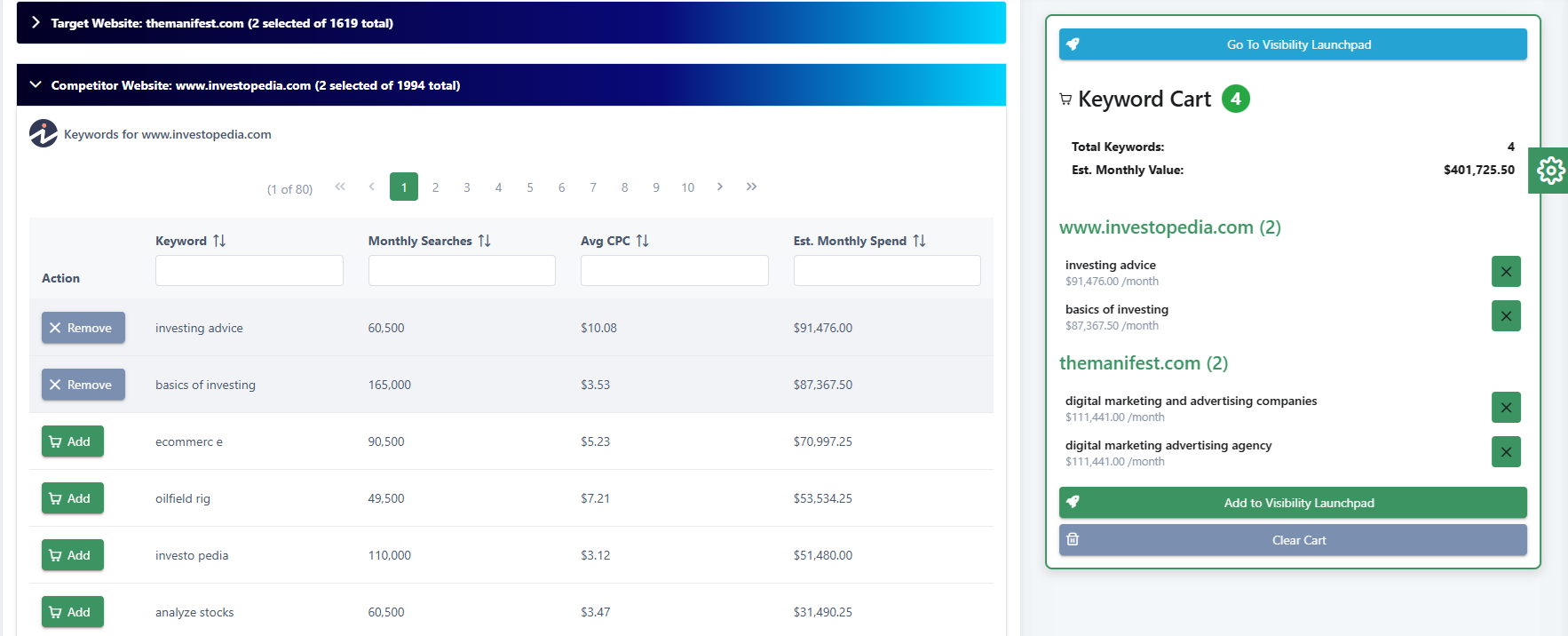1568x636 pixels.
Task: Sort by Keyword column arrows
Action: click(219, 241)
